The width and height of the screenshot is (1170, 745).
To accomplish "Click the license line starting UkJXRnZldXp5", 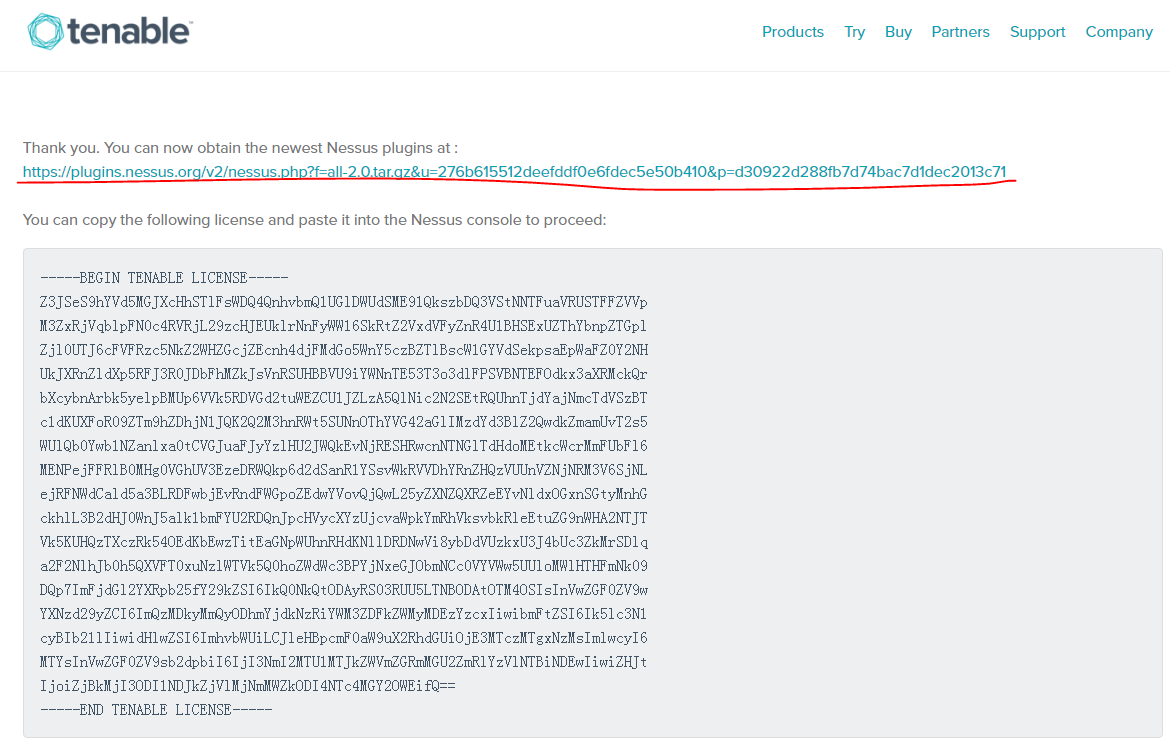I will pos(343,374).
